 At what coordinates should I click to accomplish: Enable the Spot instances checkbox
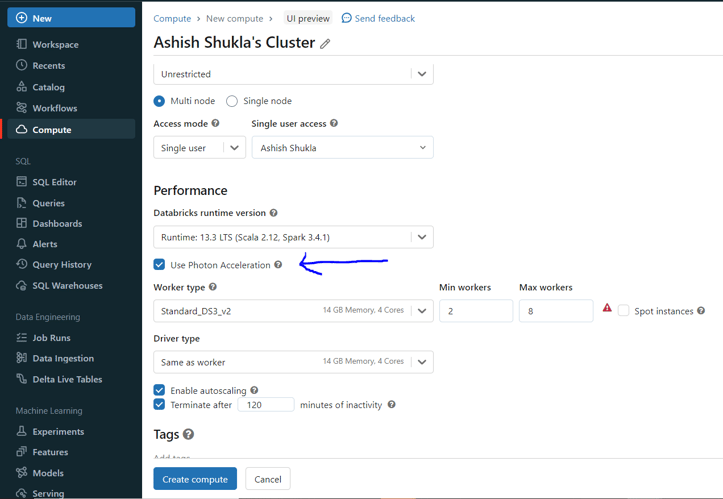point(623,310)
